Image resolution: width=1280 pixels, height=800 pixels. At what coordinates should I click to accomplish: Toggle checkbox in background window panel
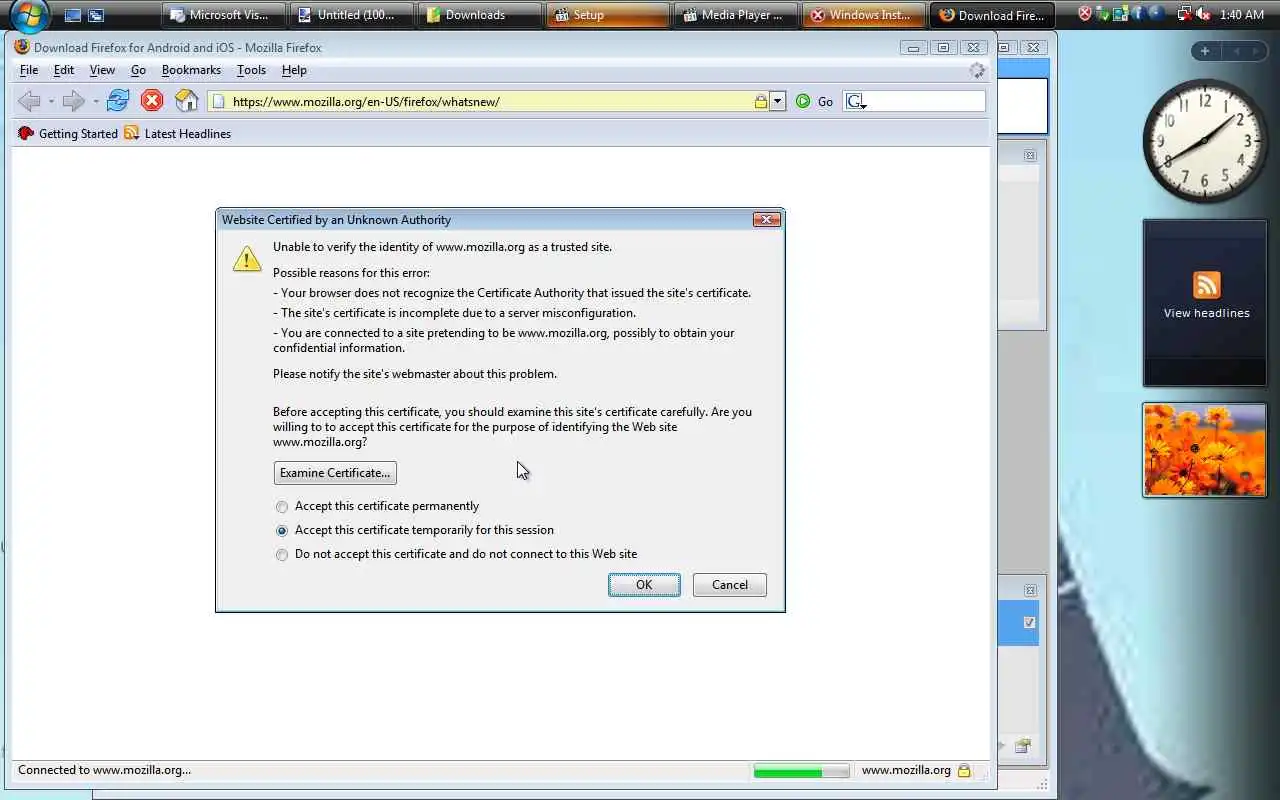[x=1029, y=622]
